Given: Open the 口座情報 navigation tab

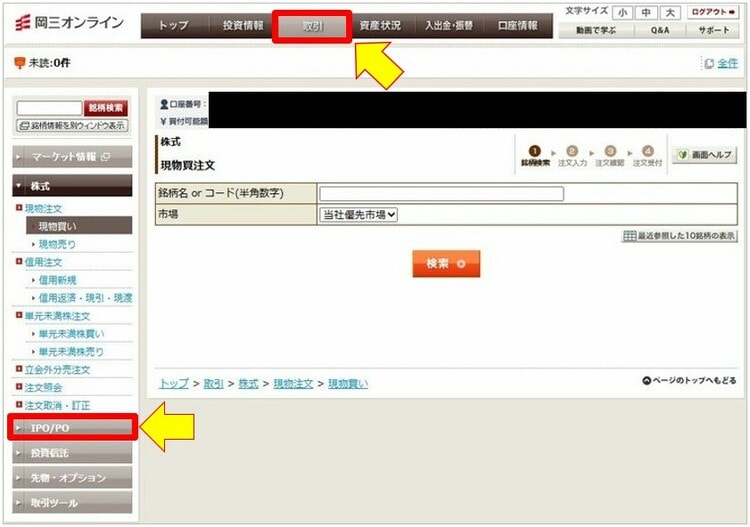Looking at the screenshot, I should 518,25.
